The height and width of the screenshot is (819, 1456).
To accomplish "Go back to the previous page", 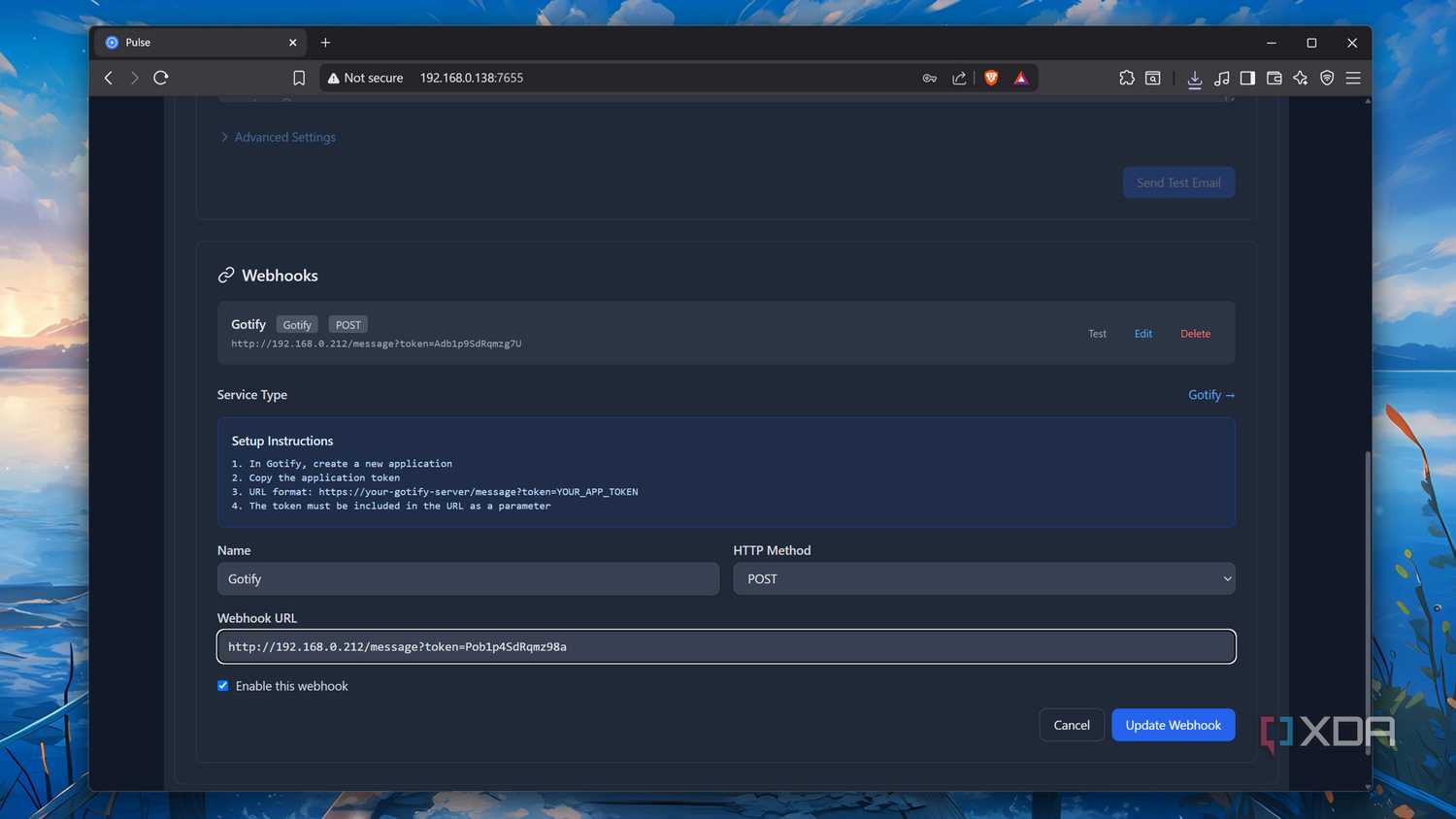I will click(x=109, y=78).
